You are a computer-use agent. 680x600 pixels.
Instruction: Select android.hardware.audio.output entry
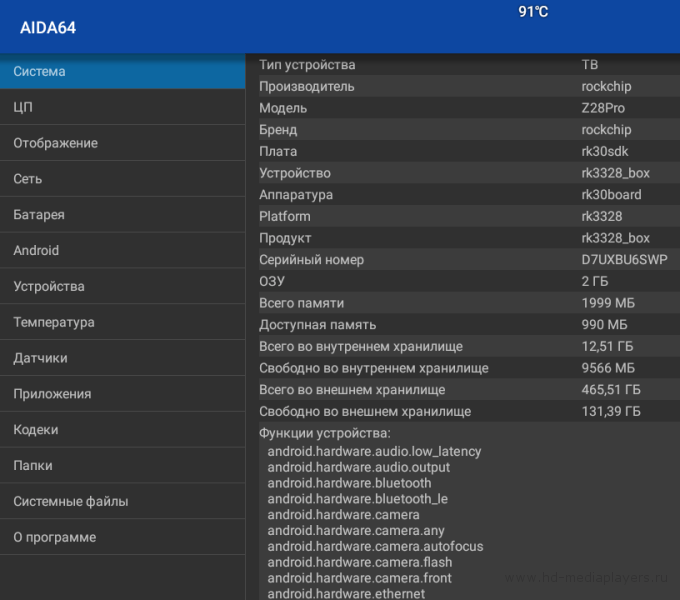(359, 467)
